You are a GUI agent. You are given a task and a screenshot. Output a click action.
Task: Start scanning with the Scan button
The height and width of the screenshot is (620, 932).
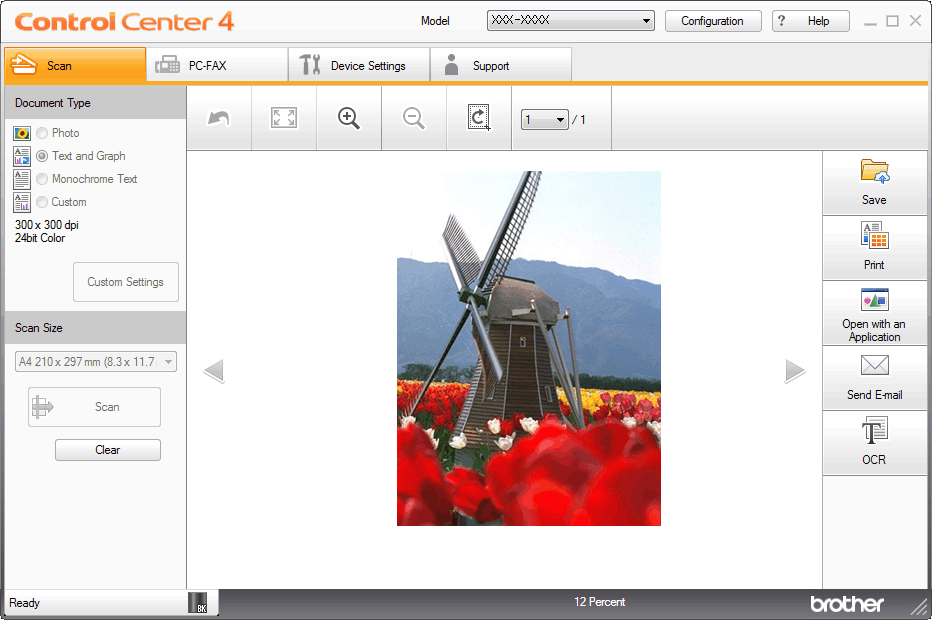[x=95, y=407]
